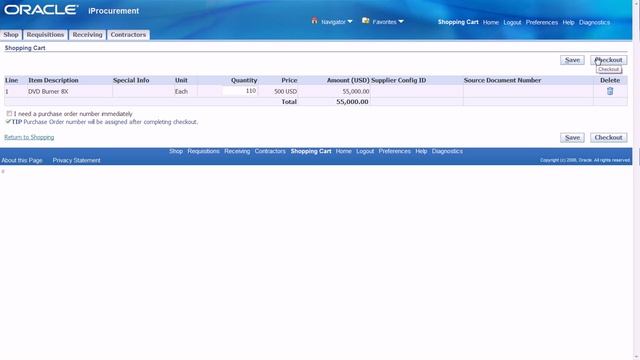This screenshot has width=640, height=360.
Task: Open Diagnostics in the header
Action: pos(594,22)
